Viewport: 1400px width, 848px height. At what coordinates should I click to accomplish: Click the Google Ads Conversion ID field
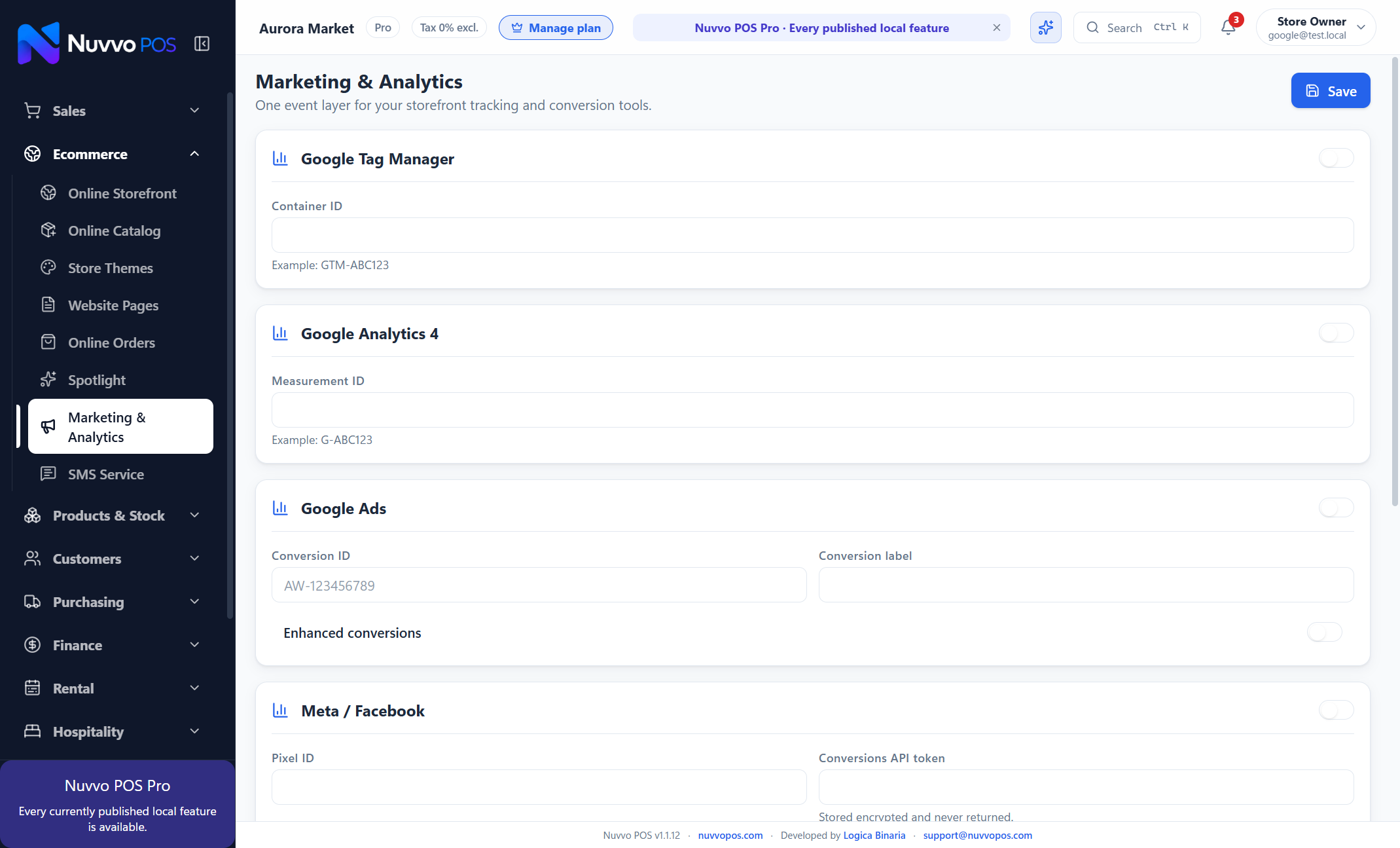tap(539, 585)
